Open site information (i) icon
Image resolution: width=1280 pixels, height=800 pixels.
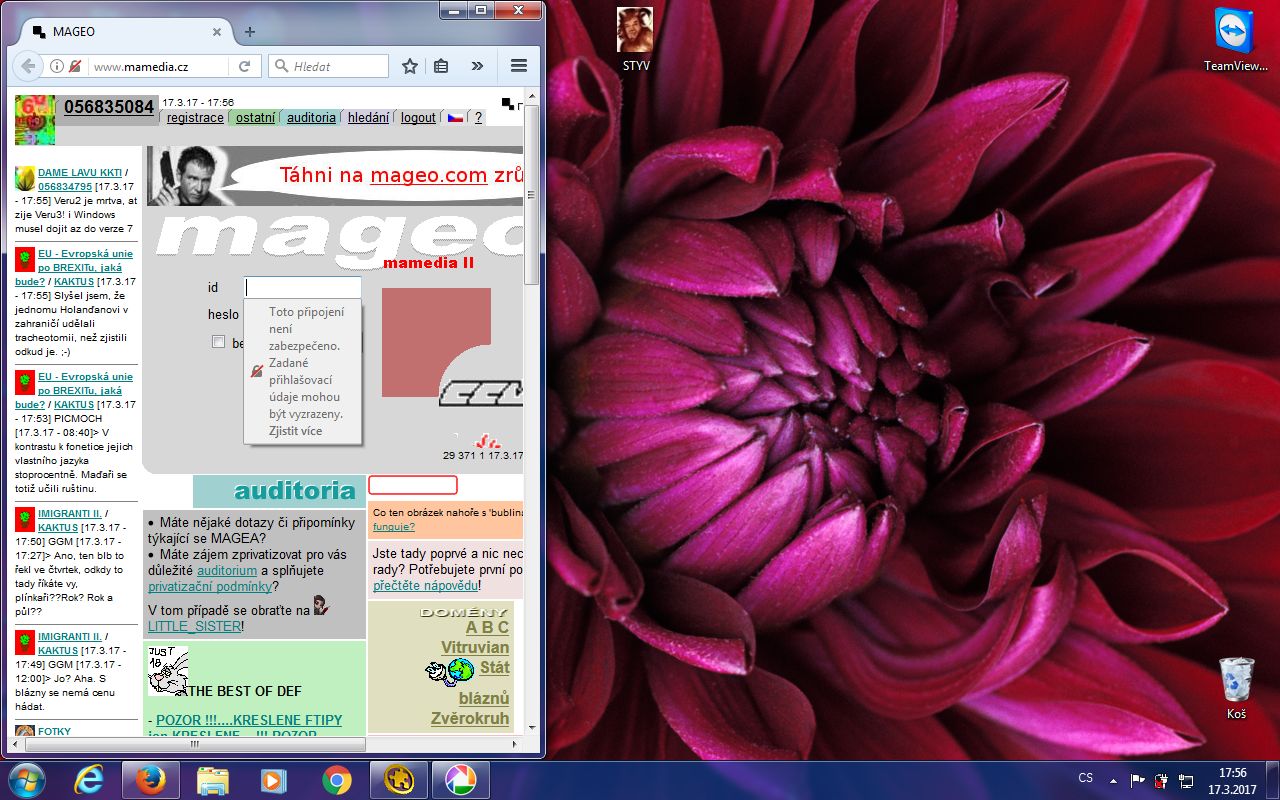[x=56, y=66]
